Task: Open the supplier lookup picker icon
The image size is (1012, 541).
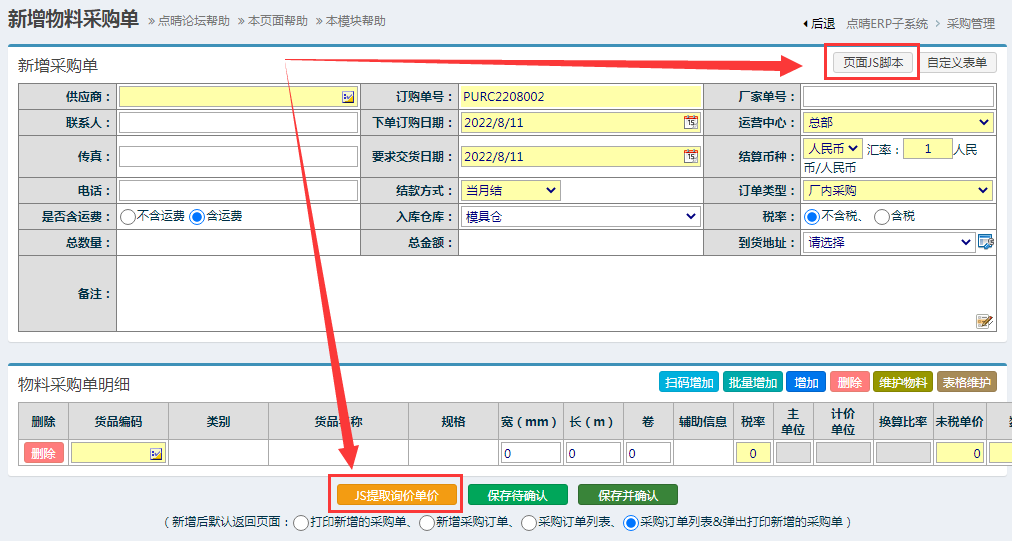Action: coord(348,97)
